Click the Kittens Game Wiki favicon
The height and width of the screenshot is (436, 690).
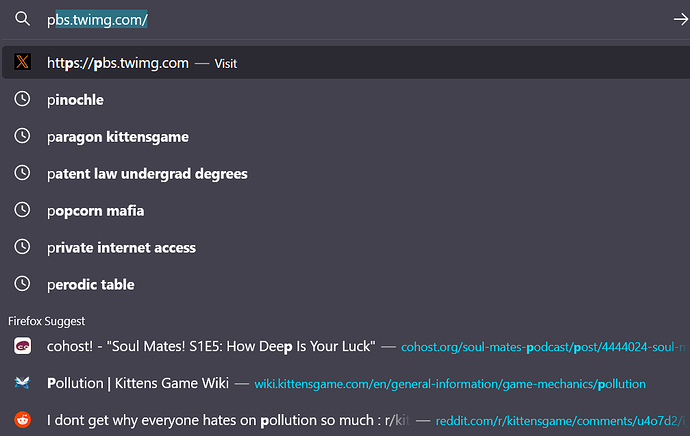tap(22, 383)
